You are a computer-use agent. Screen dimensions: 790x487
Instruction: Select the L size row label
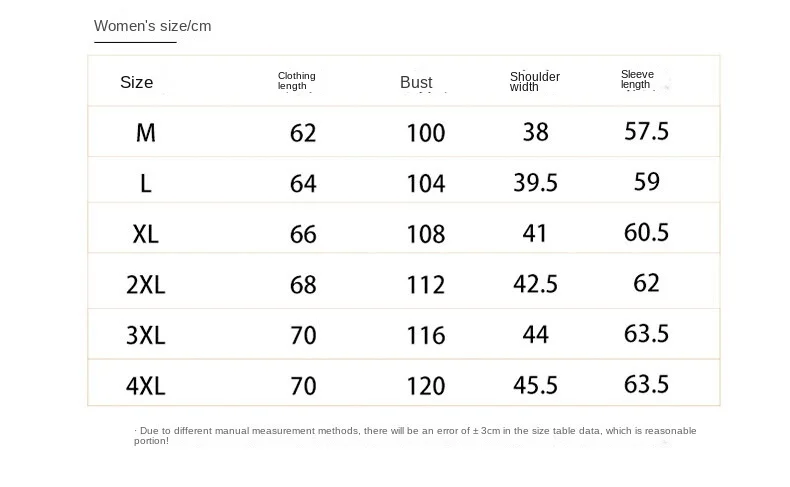coord(146,183)
